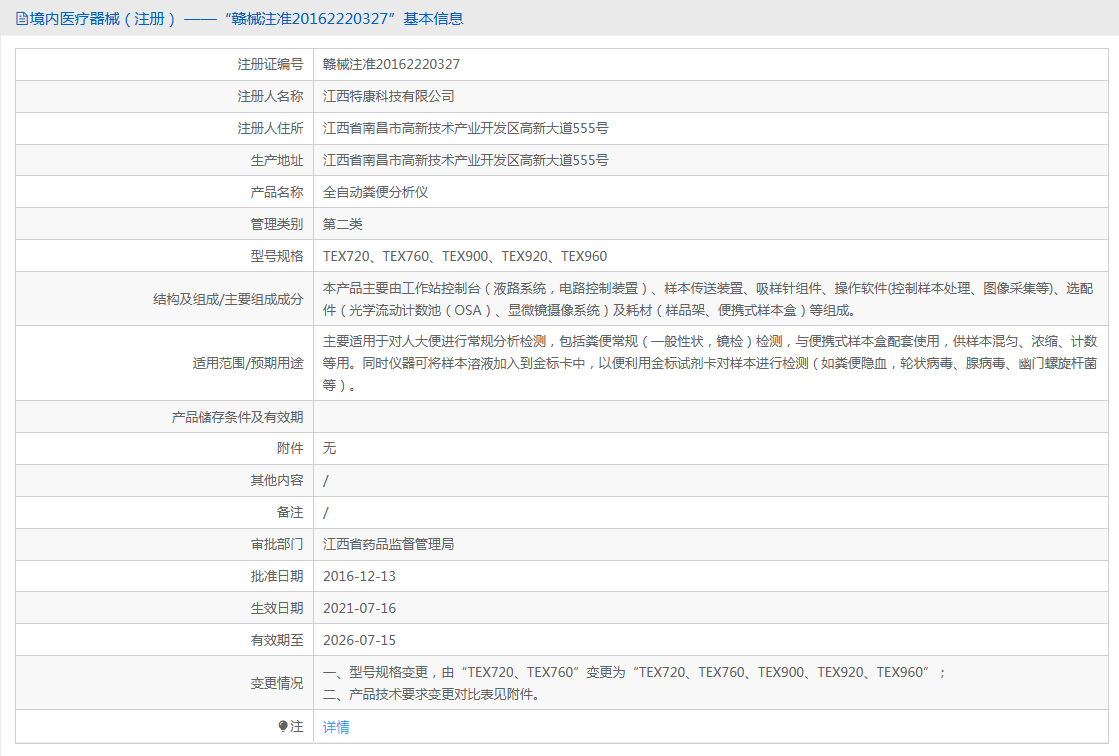
Task: Select the address in the 生产地址 row
Action: coord(465,161)
